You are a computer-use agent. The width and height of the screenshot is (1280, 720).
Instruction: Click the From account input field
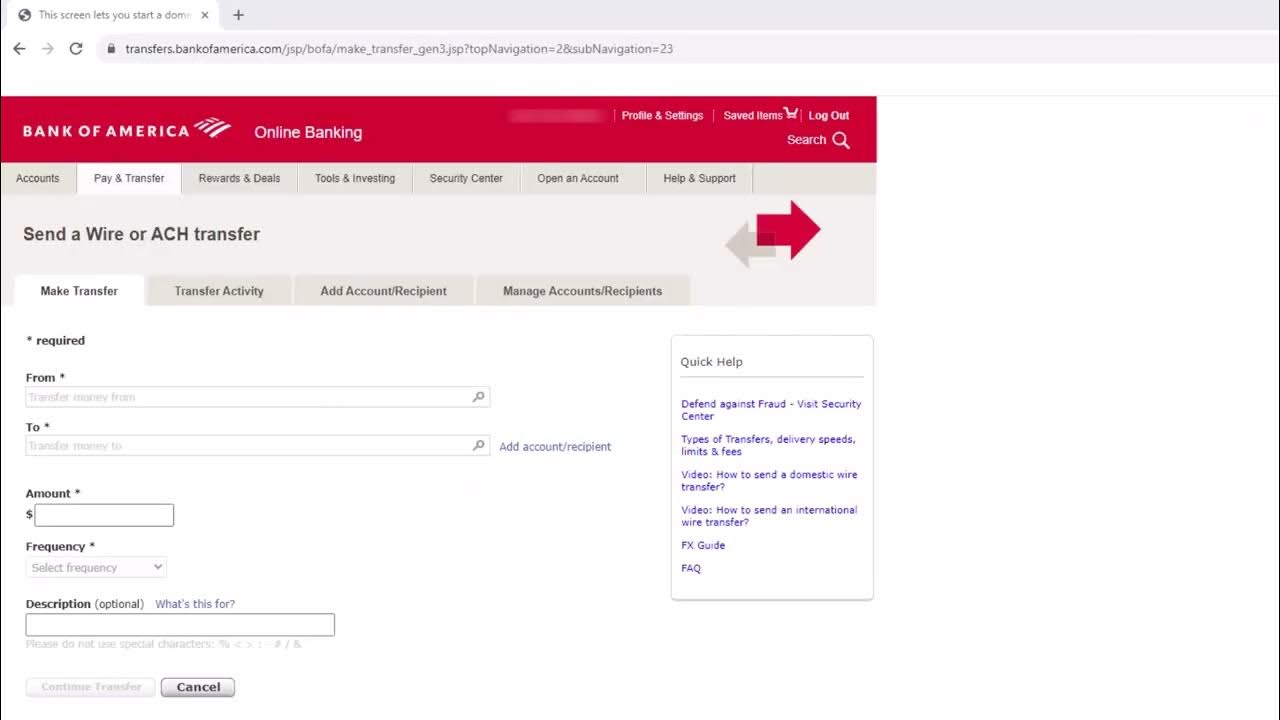coord(258,397)
